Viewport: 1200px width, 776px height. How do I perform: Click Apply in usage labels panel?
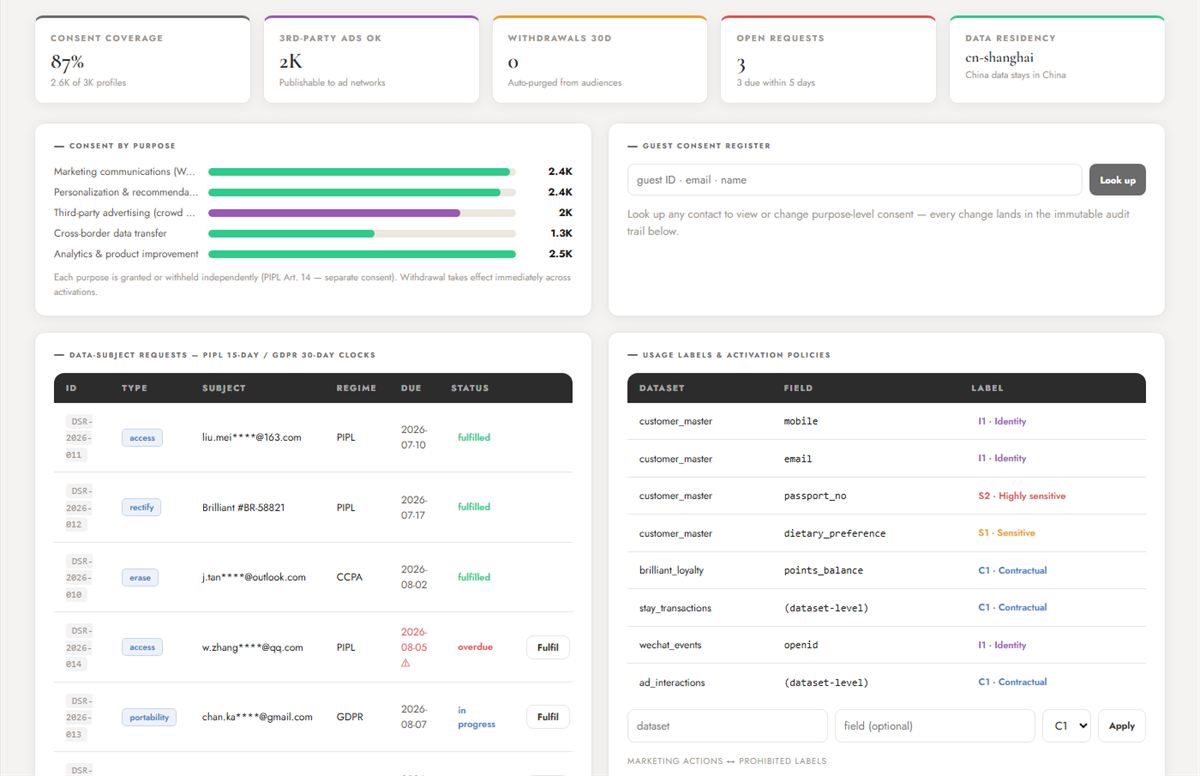click(x=1122, y=726)
